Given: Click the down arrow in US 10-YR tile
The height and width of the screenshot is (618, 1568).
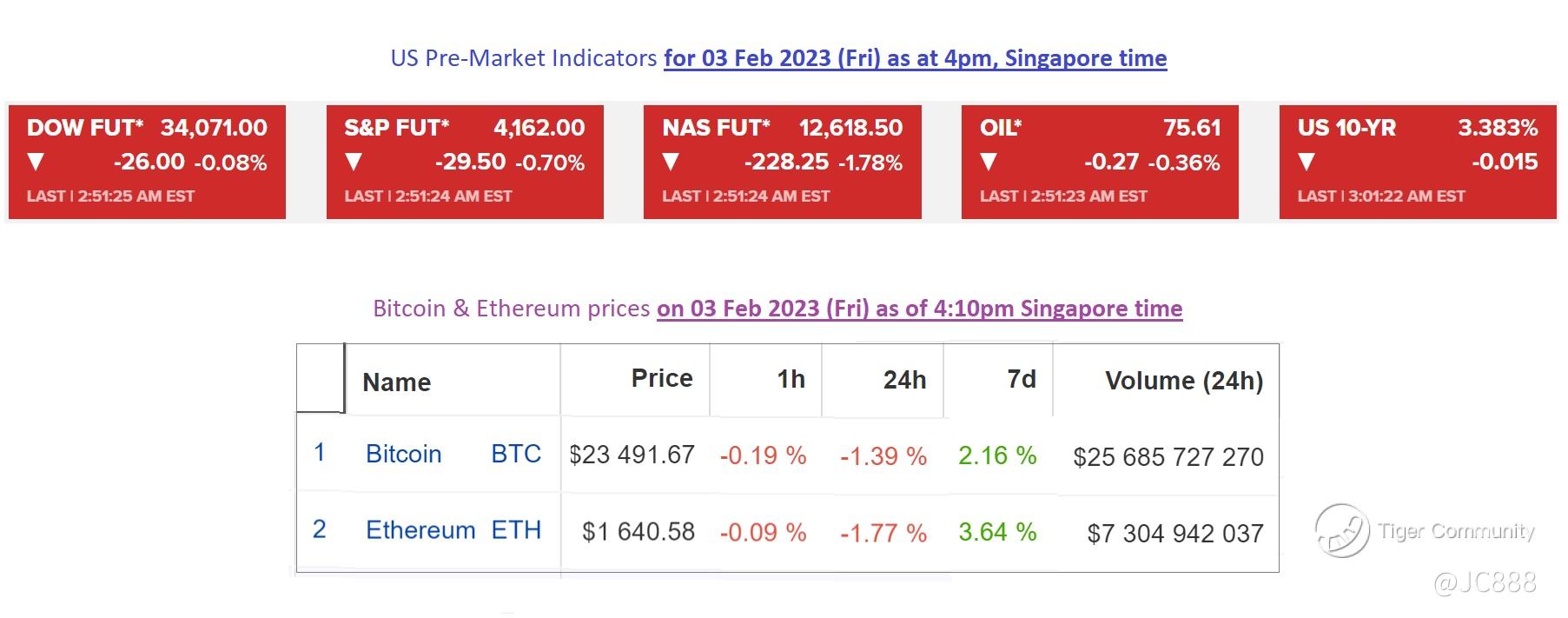Looking at the screenshot, I should tap(1307, 163).
